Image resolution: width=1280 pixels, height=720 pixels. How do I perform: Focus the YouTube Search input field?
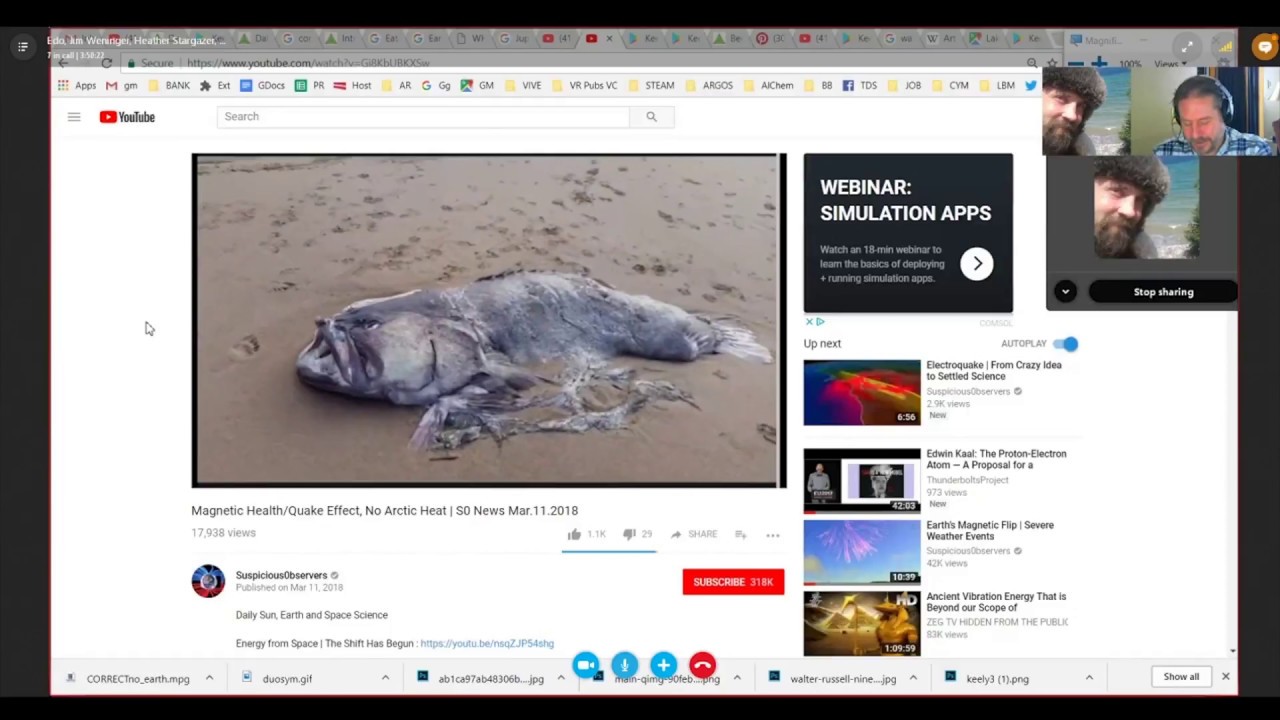[x=423, y=117]
